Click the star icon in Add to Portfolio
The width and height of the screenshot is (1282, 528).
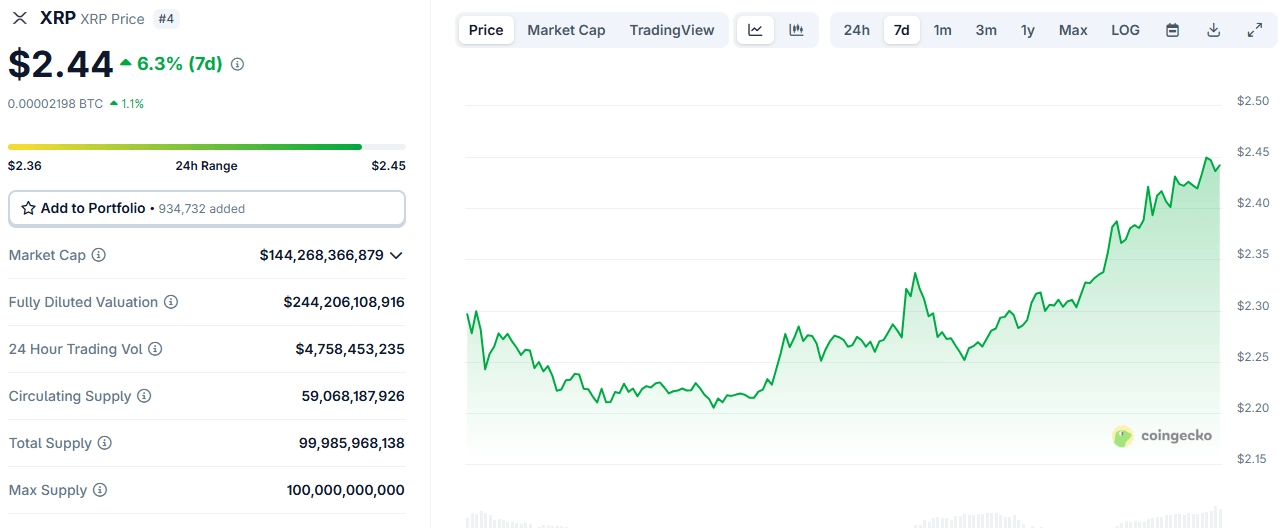[28, 208]
